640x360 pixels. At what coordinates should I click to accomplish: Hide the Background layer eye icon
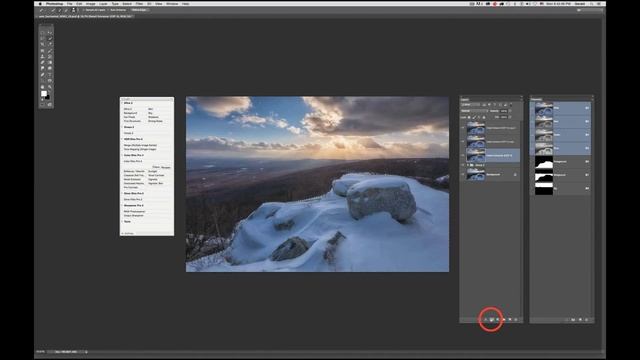(462, 174)
